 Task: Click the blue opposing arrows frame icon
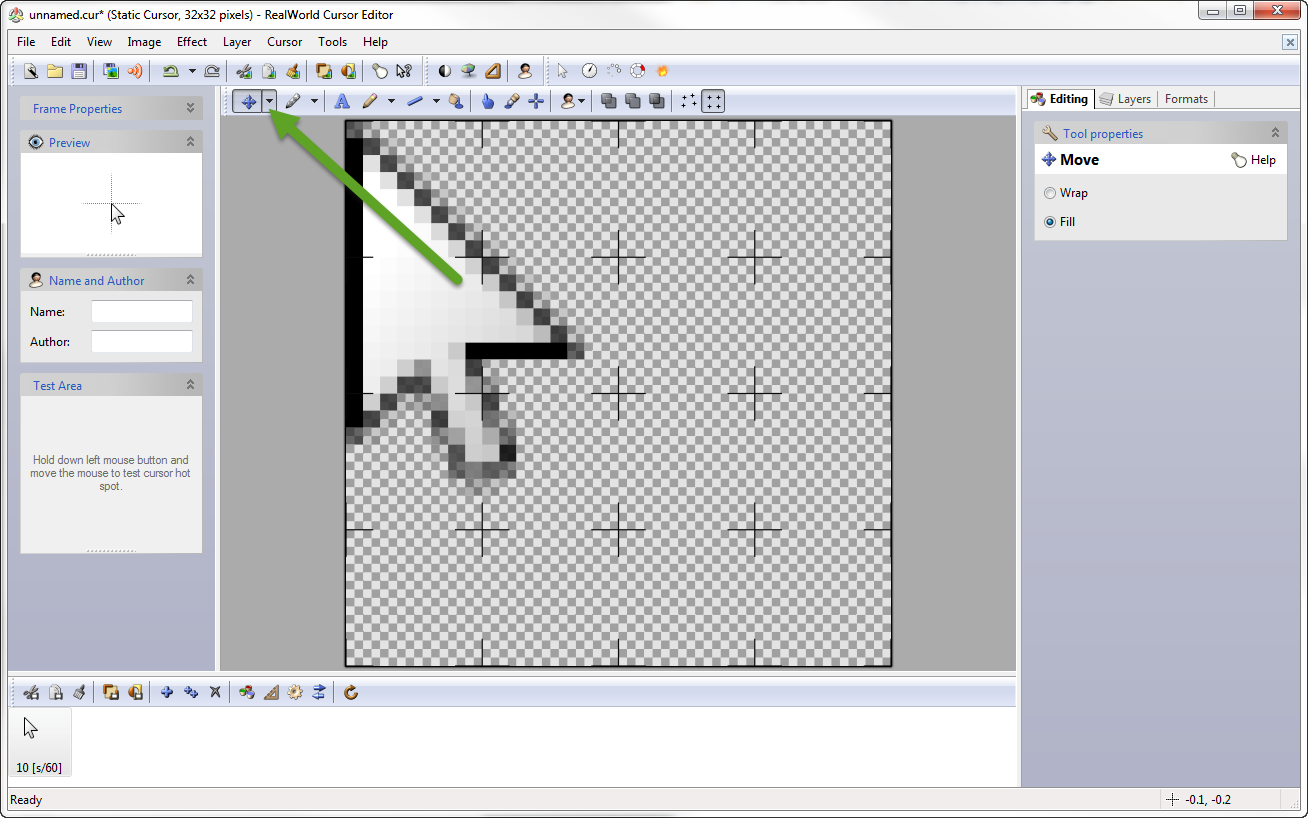(x=319, y=692)
